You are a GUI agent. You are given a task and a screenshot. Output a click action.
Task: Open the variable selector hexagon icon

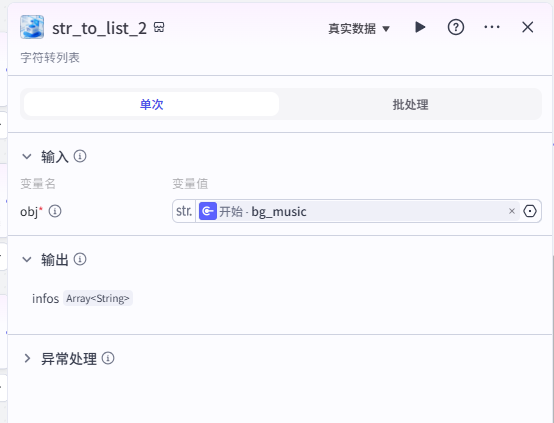[530, 211]
